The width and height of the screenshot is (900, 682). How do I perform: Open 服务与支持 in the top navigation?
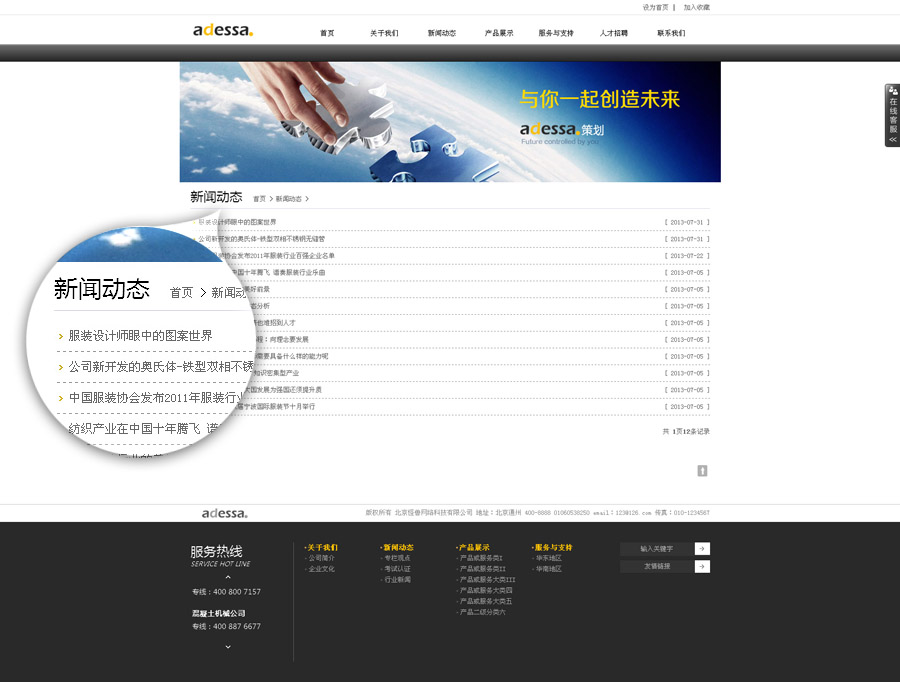point(556,33)
